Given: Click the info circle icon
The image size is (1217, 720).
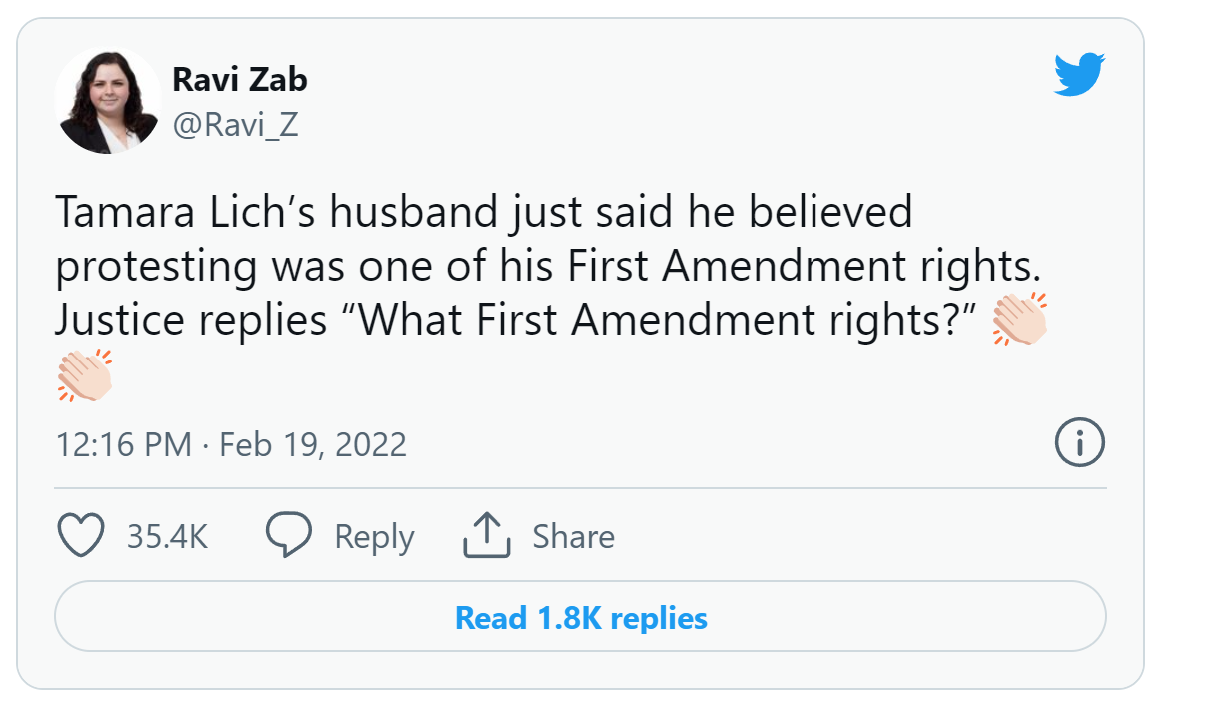Looking at the screenshot, I should [1079, 443].
